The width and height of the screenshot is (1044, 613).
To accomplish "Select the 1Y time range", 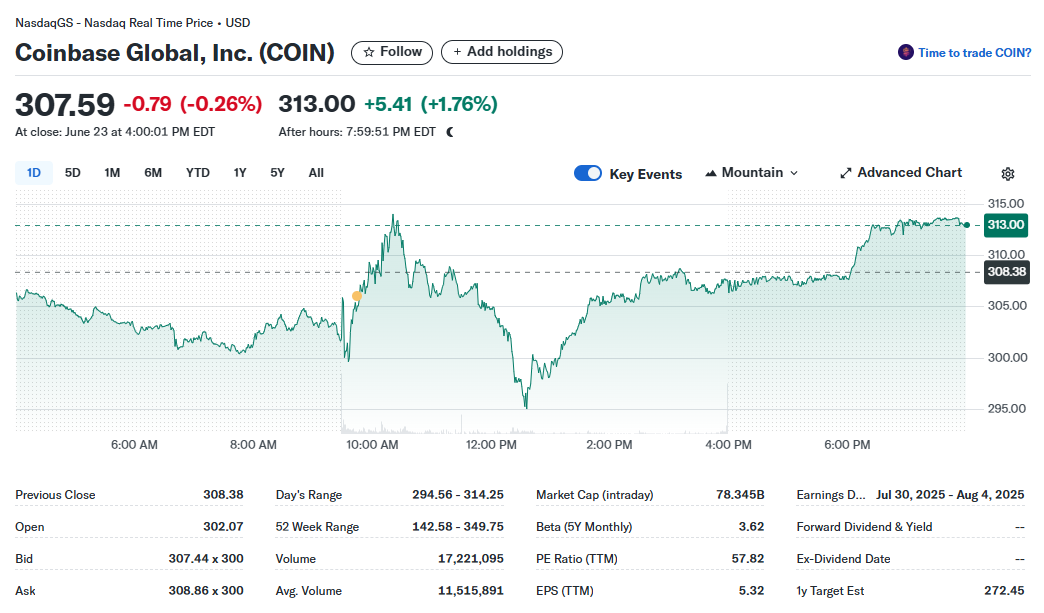I will point(240,173).
